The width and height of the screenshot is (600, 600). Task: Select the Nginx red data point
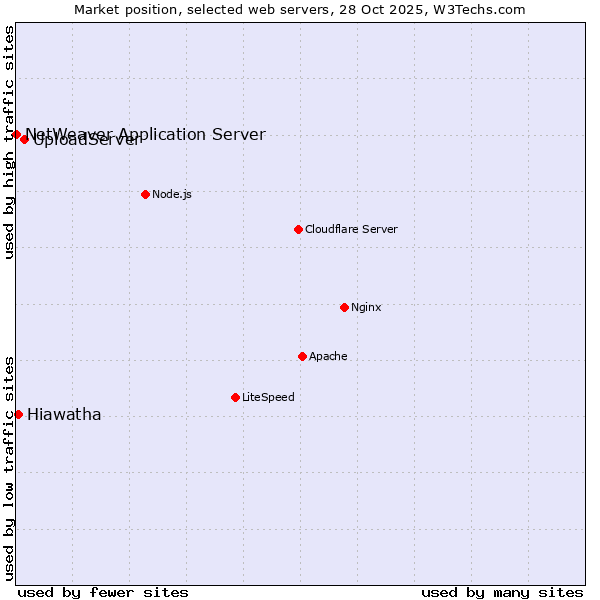(344, 307)
